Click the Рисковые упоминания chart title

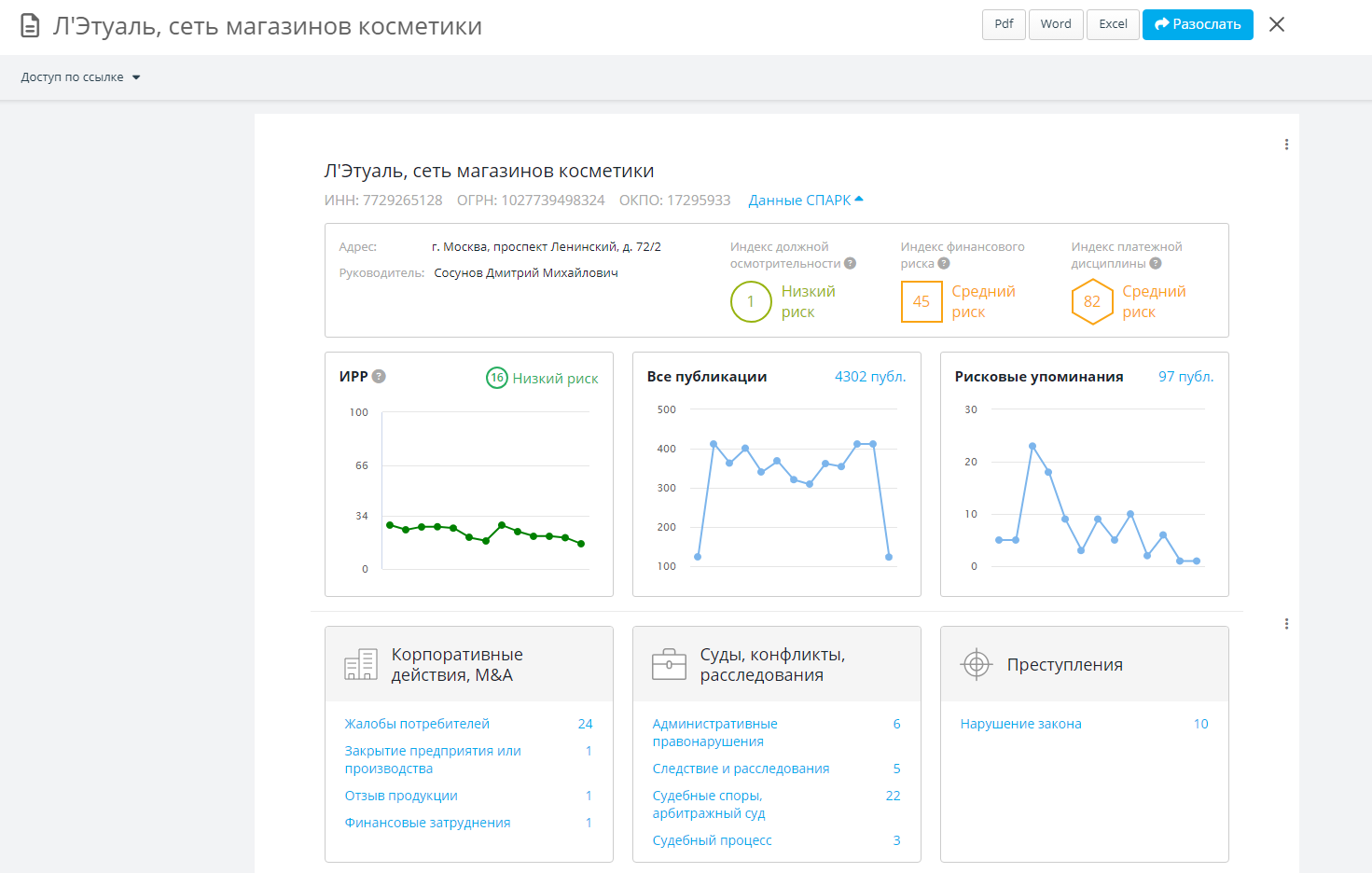(1039, 377)
